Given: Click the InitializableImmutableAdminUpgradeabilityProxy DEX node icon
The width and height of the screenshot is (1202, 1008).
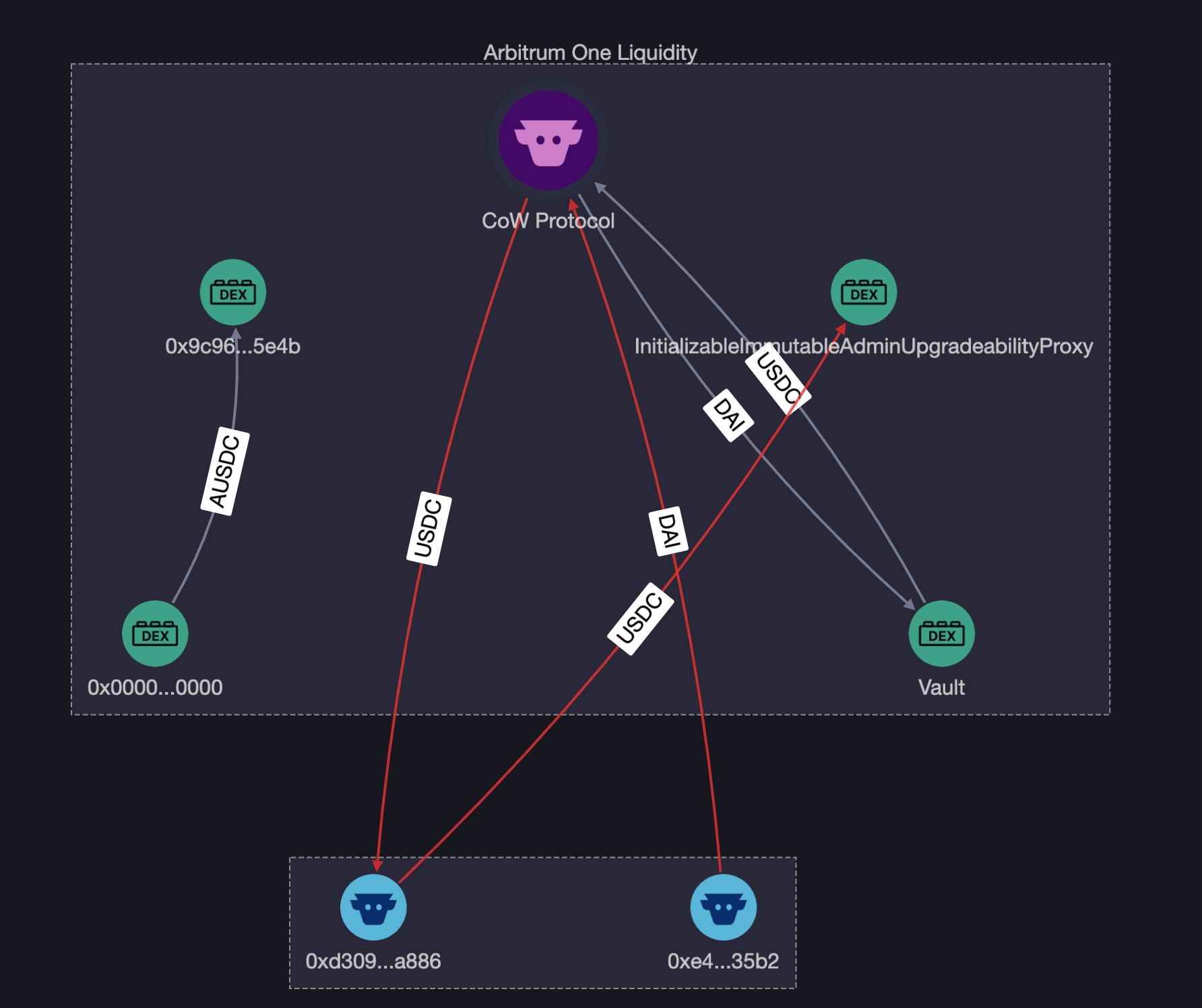Looking at the screenshot, I should [864, 292].
